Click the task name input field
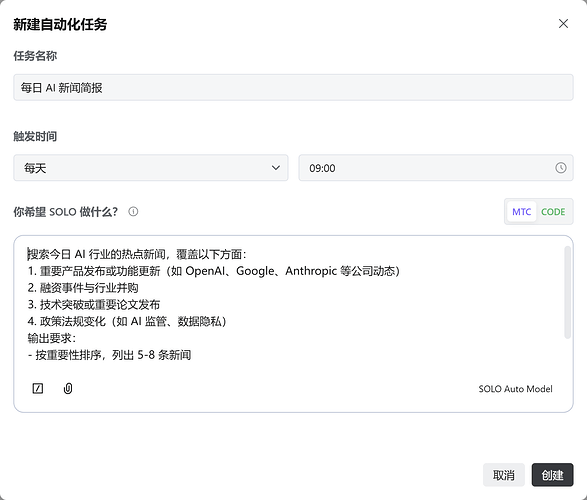The height and width of the screenshot is (500, 587). (293, 88)
